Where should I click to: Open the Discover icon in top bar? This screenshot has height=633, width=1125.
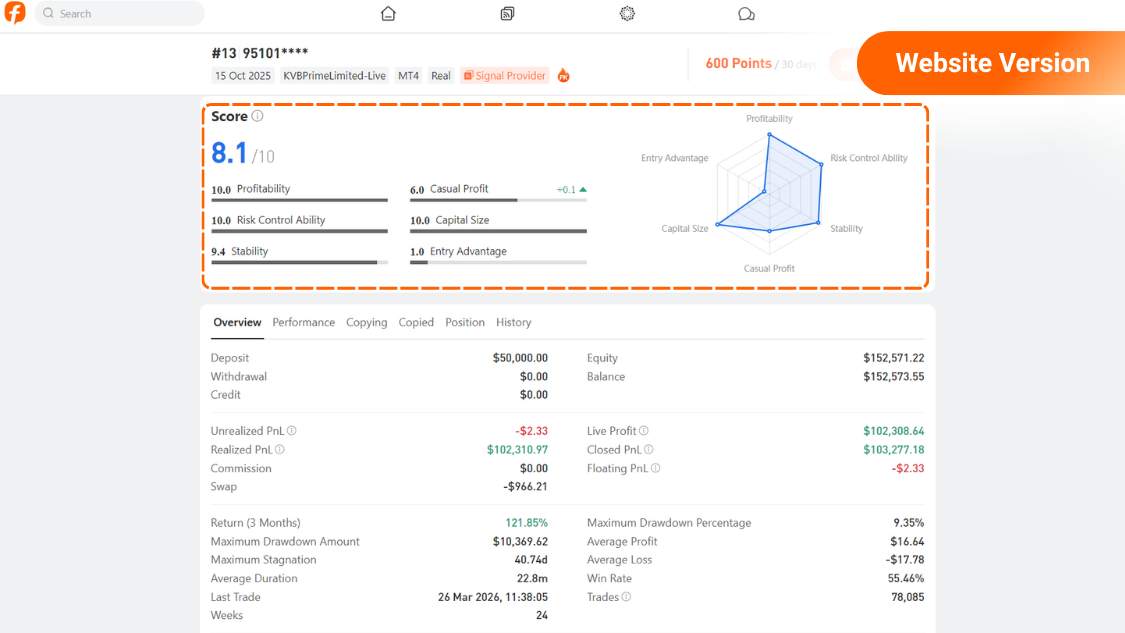(627, 14)
